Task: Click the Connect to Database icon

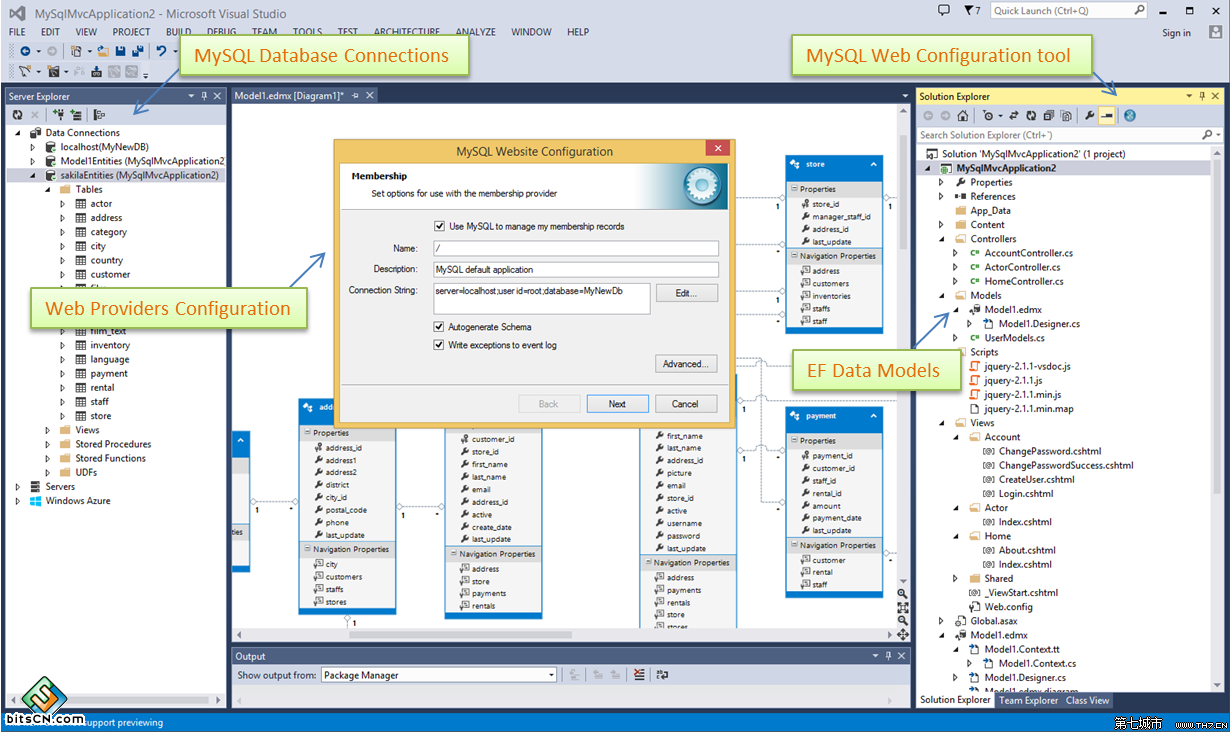Action: (x=60, y=115)
